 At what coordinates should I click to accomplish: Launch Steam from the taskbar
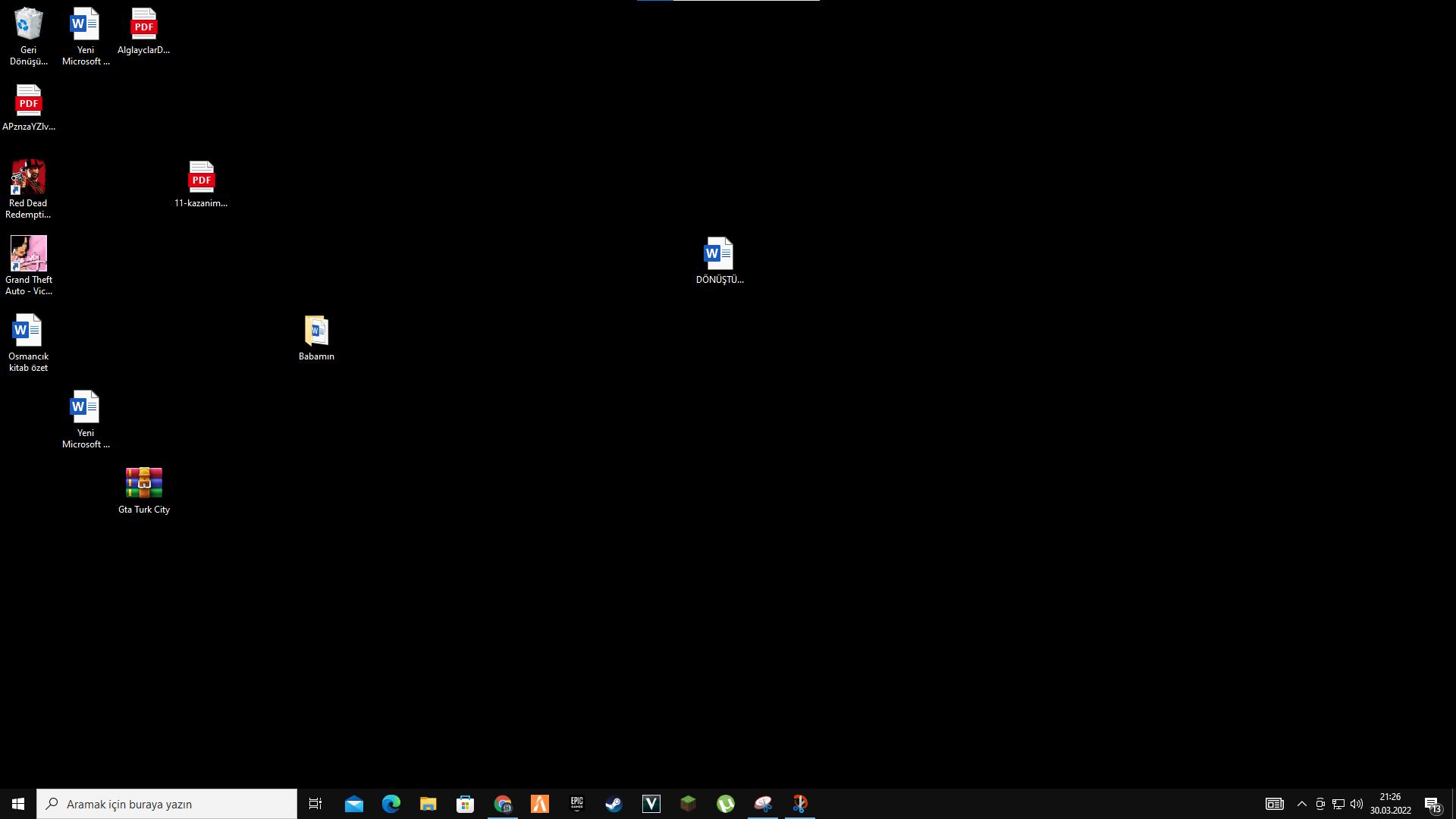[x=613, y=804]
